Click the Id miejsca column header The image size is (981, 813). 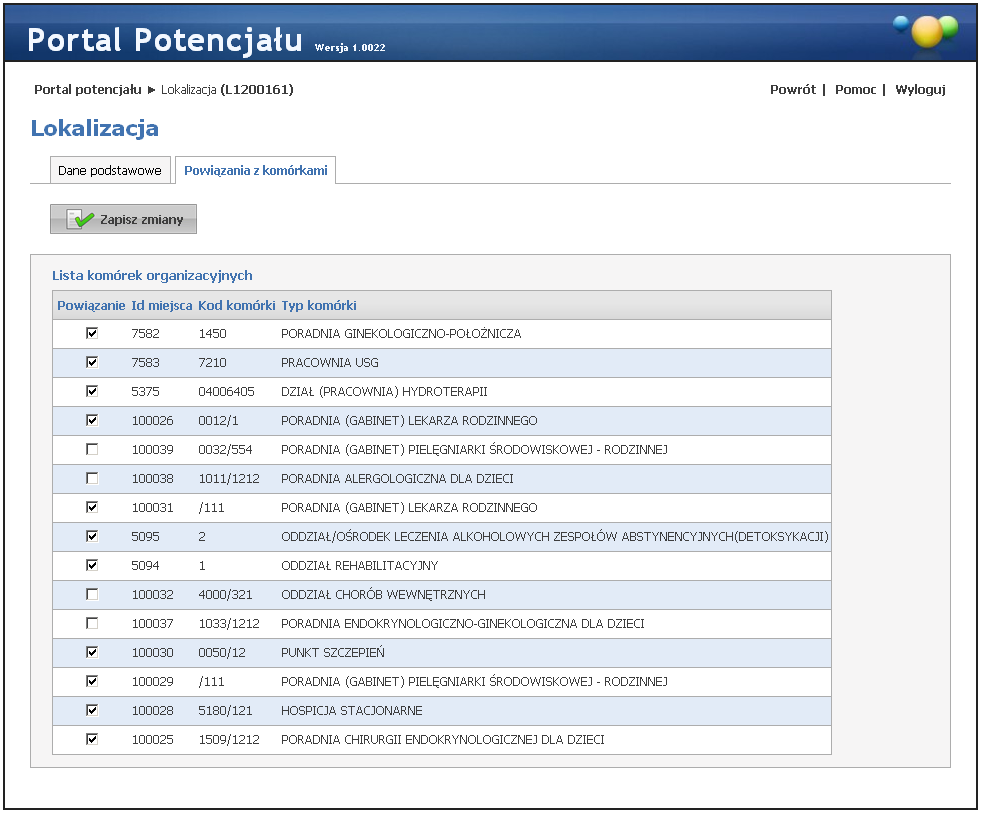pos(161,305)
